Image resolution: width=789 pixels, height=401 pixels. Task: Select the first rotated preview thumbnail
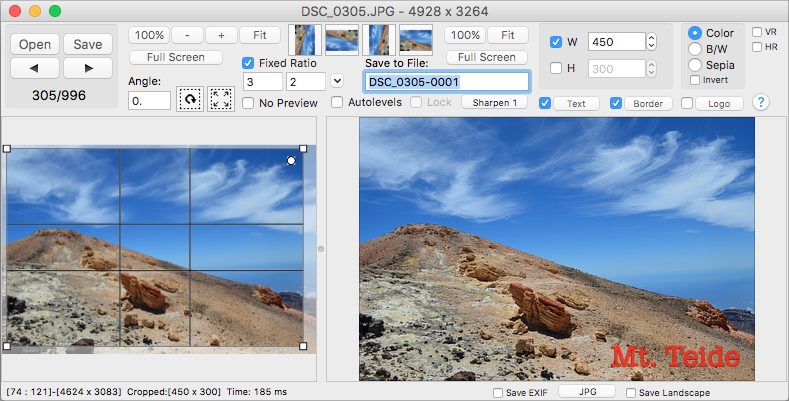(305, 40)
